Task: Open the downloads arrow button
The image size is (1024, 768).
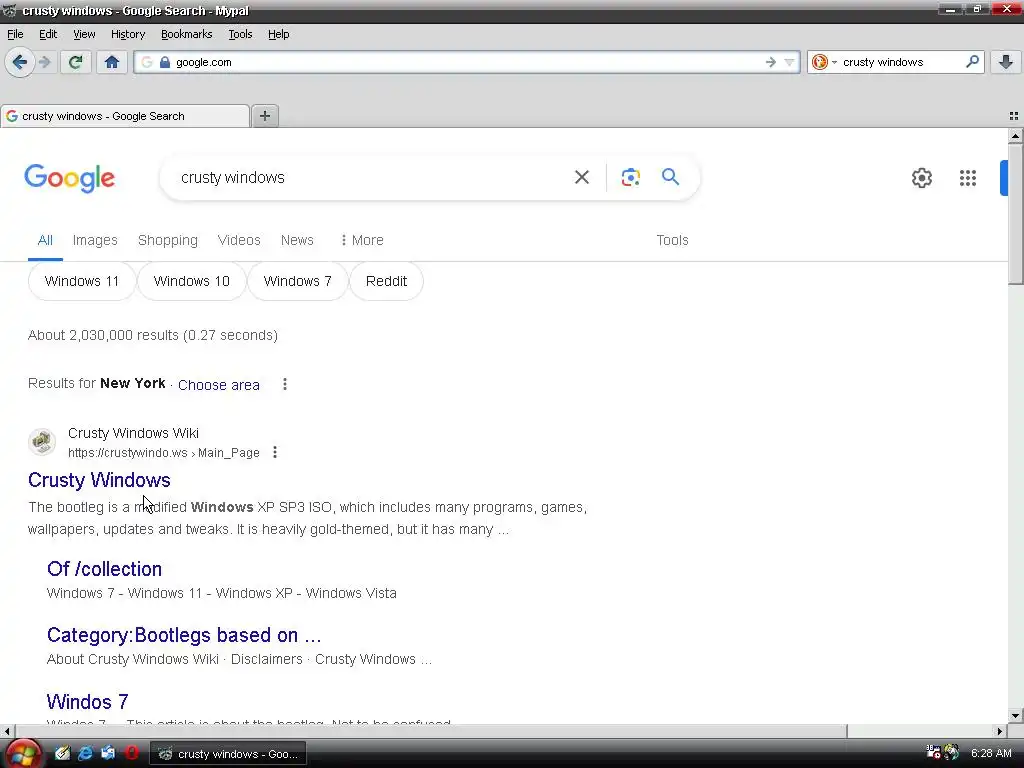Action: point(1006,62)
